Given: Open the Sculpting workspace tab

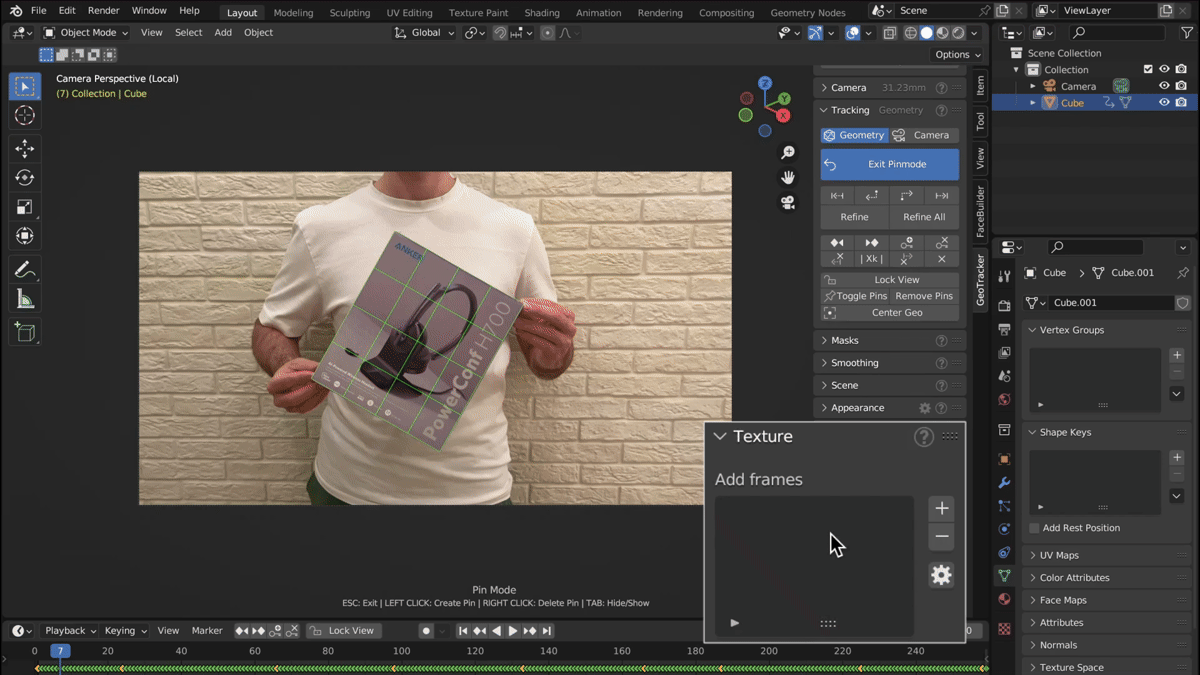Looking at the screenshot, I should [350, 13].
